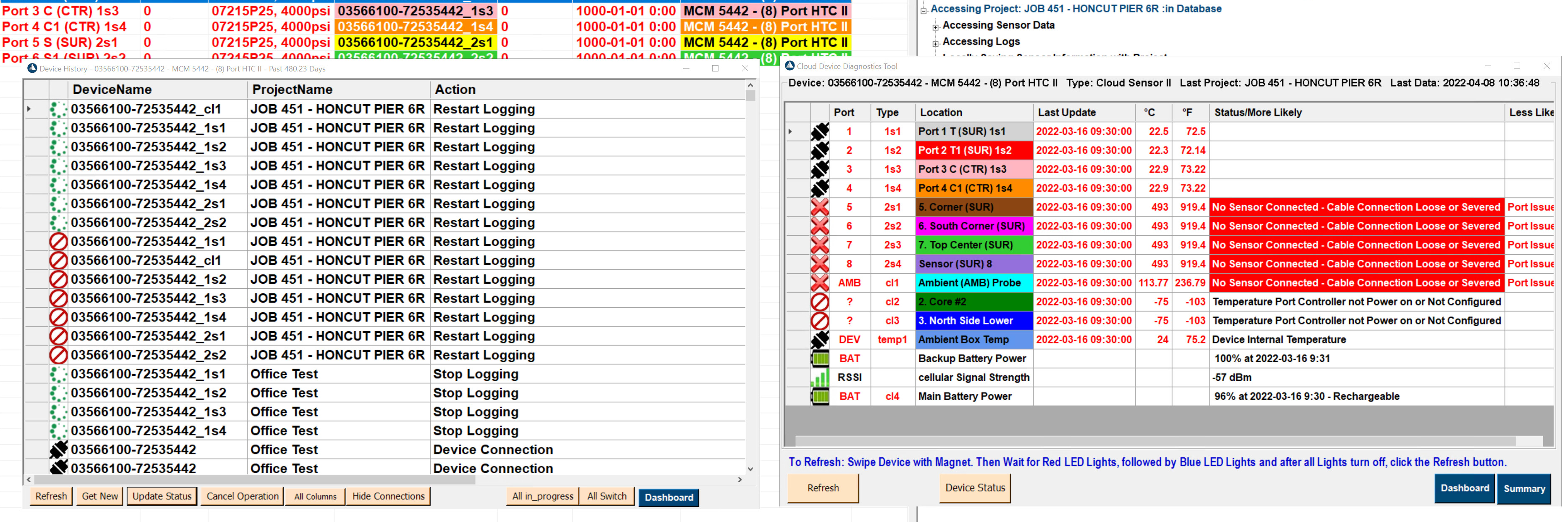Click the green dots icon beside 03566100-72535442_cl1
Image resolution: width=1568 pixels, height=522 pixels.
tap(58, 110)
